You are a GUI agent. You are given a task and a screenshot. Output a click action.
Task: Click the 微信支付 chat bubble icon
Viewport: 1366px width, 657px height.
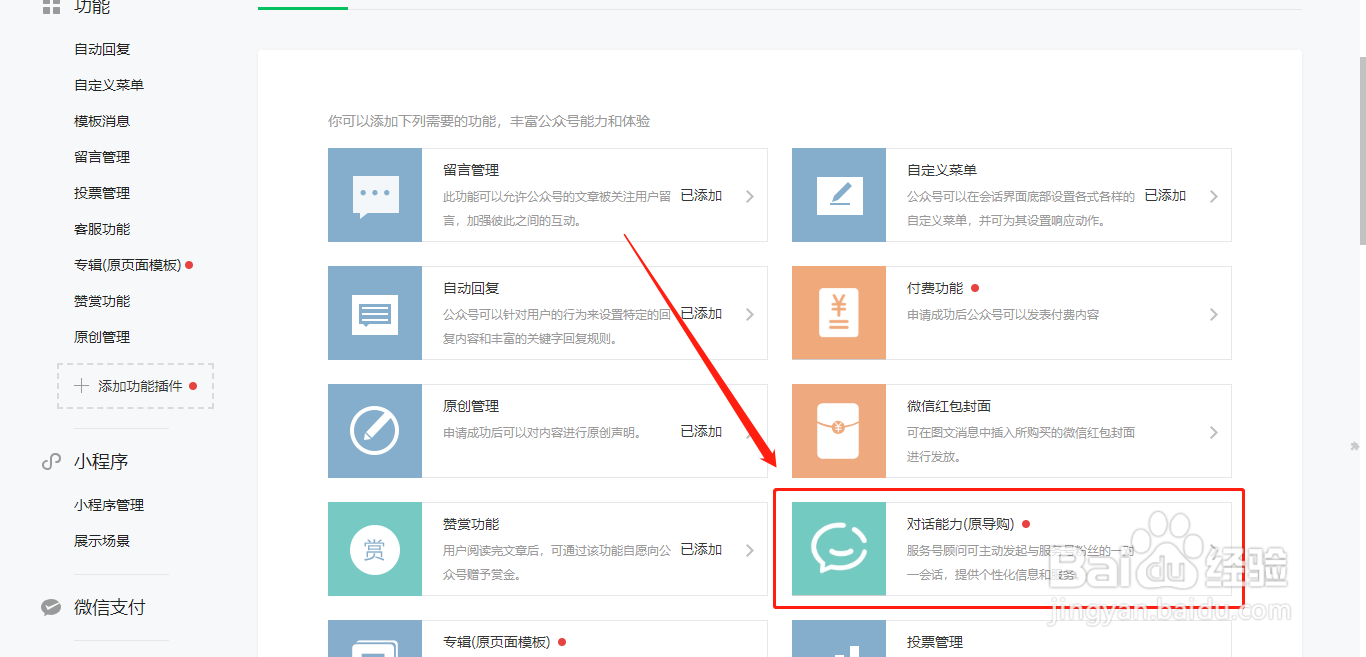point(51,607)
